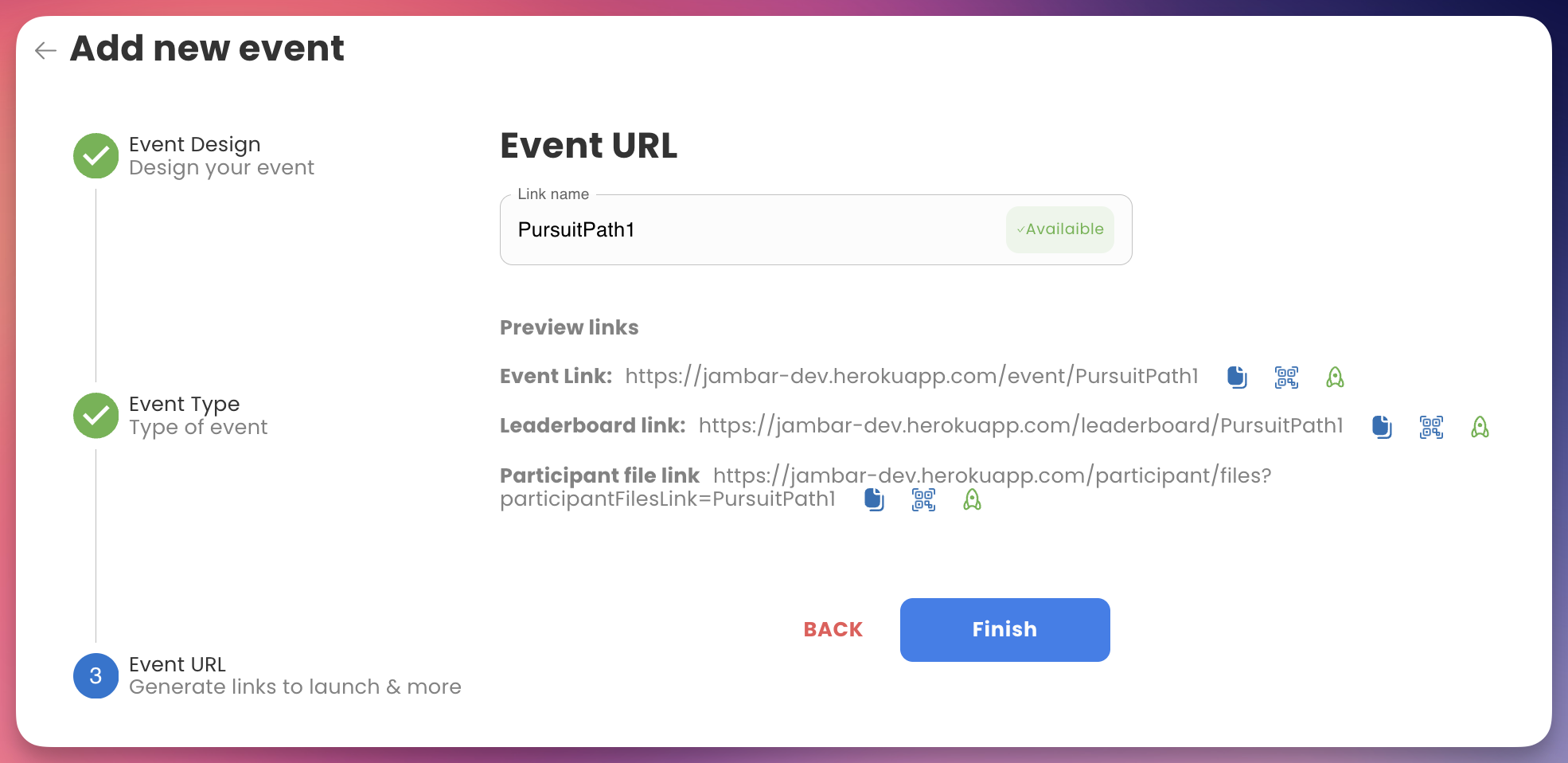The width and height of the screenshot is (1568, 763).
Task: Open the Event Link URL
Action: click(911, 376)
